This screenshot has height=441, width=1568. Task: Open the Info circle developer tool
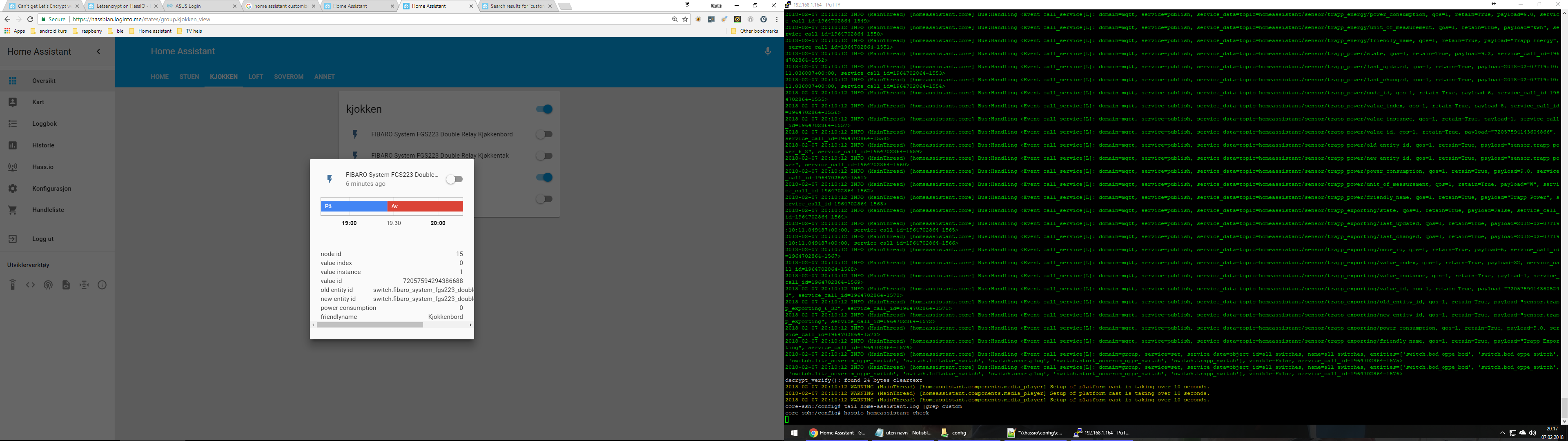[102, 285]
